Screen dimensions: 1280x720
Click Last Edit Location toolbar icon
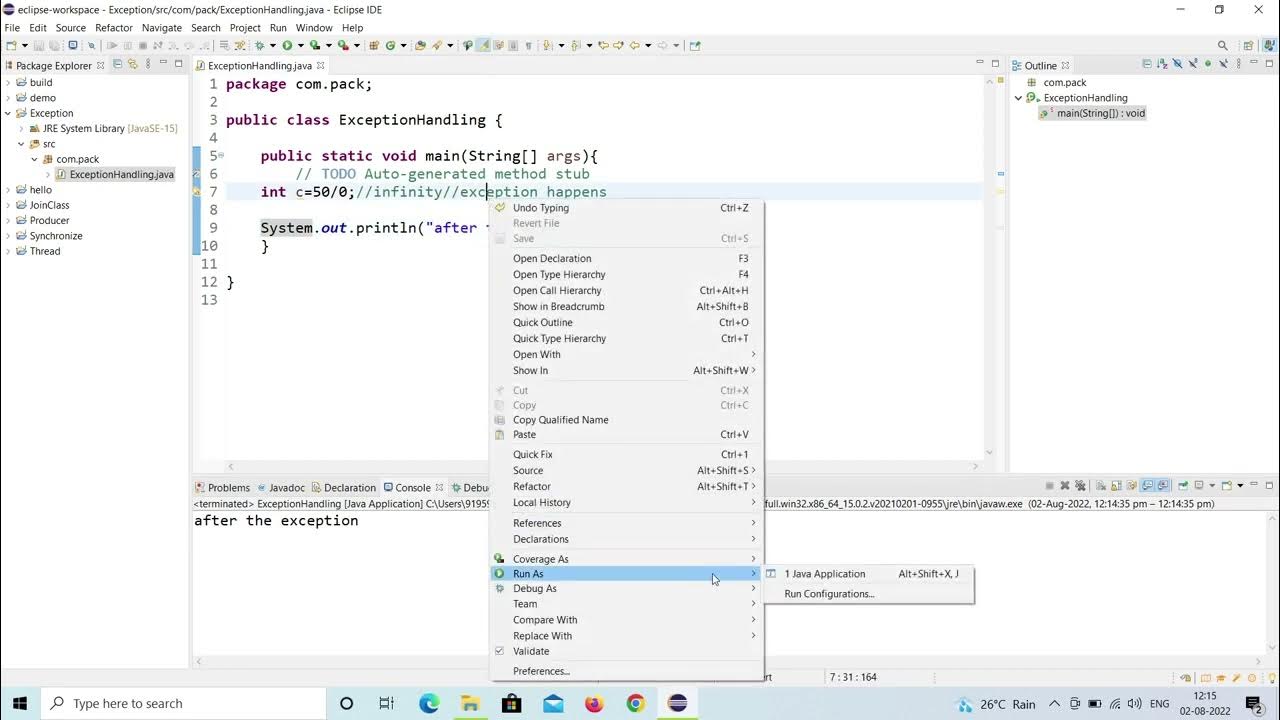[x=603, y=45]
